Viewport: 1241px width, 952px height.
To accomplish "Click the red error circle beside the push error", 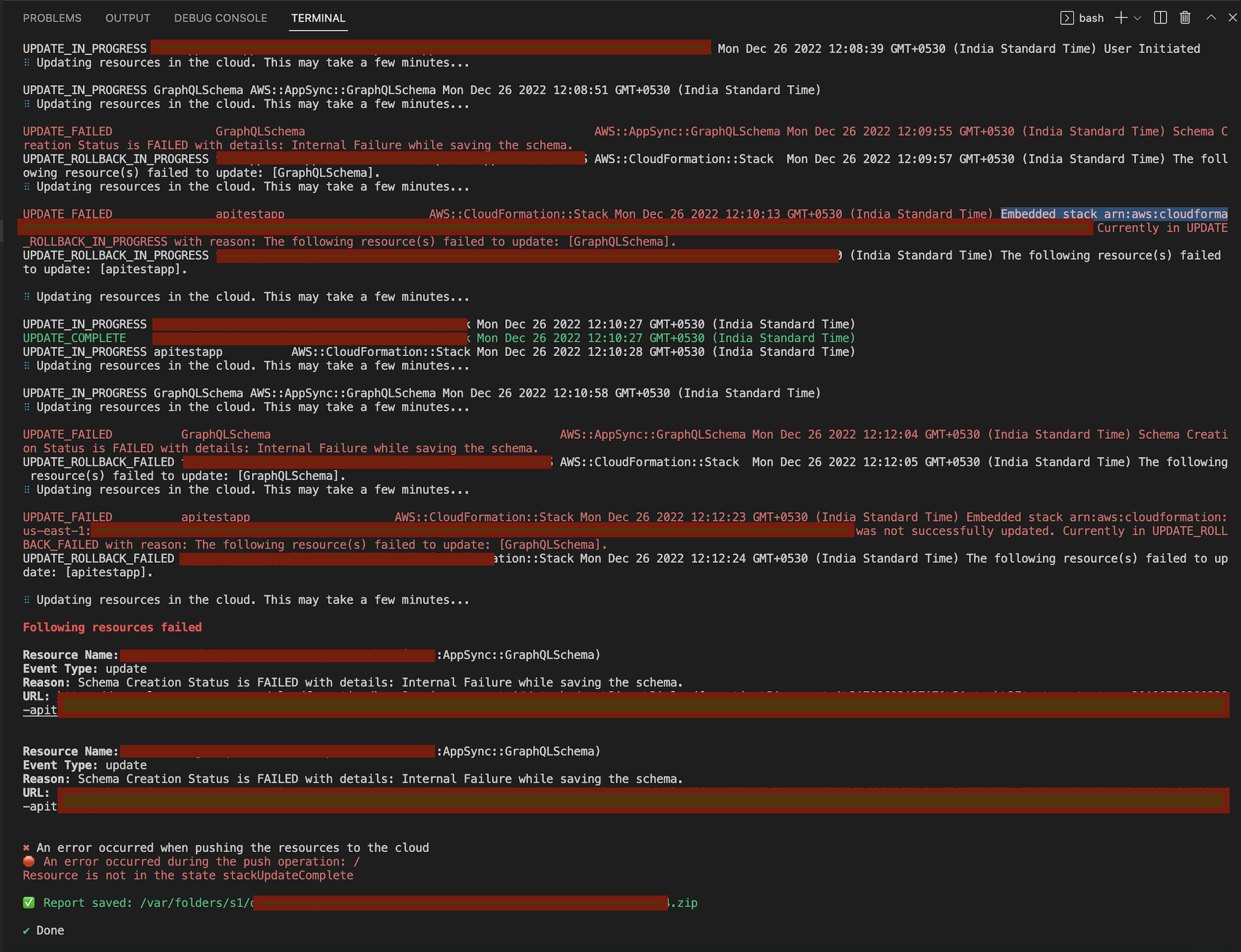I will click(28, 861).
